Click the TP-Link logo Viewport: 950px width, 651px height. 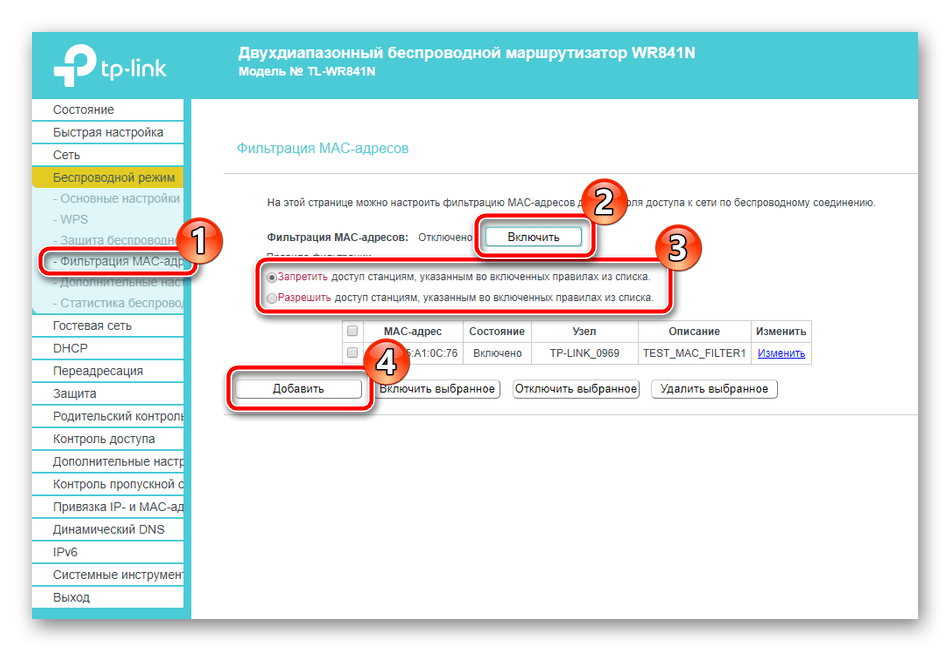110,69
